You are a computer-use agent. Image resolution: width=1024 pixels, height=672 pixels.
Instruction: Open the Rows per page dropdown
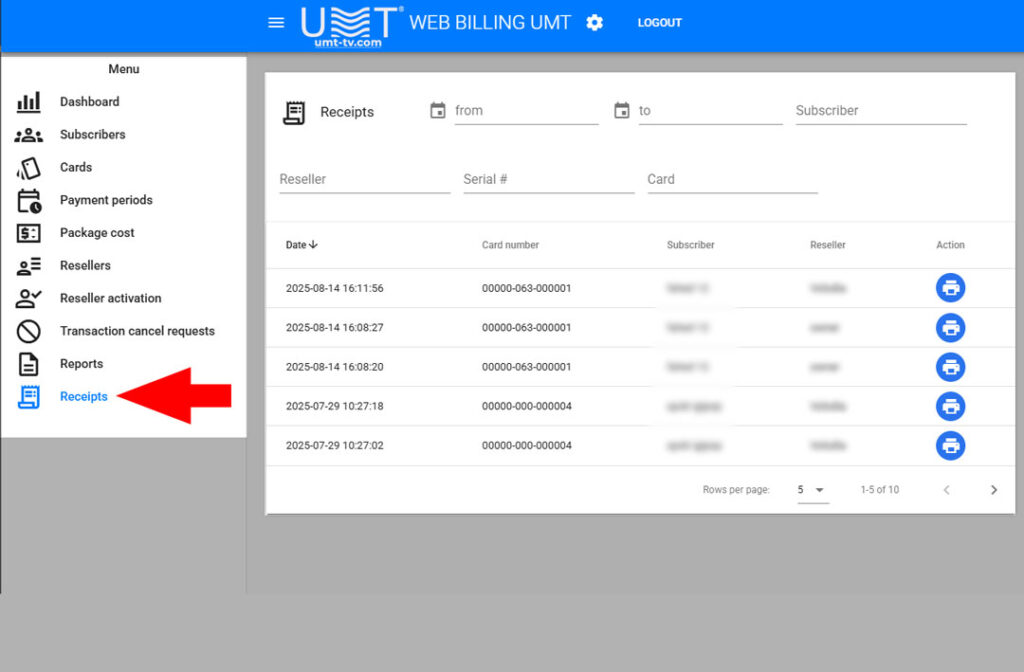click(812, 490)
